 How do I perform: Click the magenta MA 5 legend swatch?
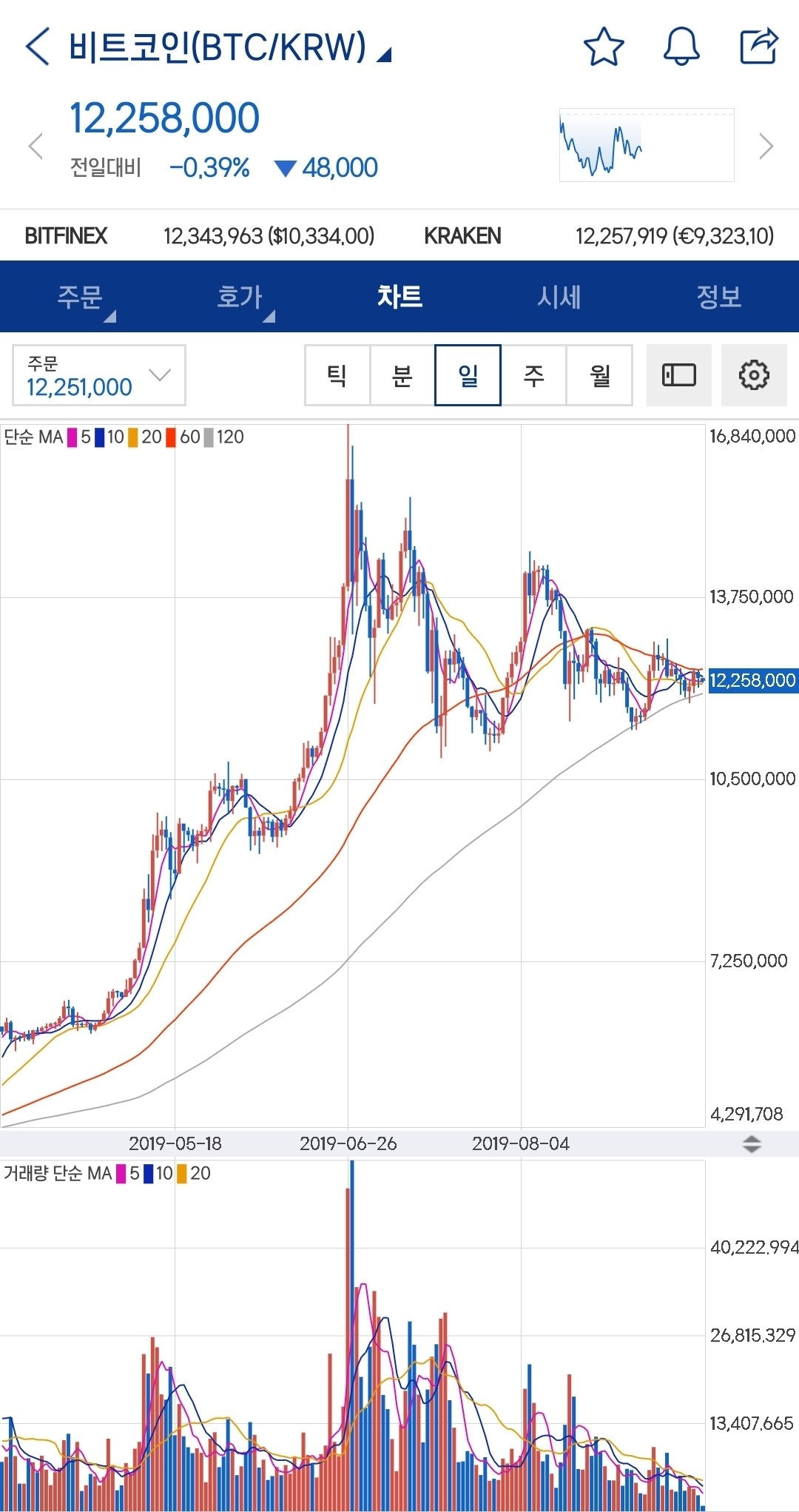click(x=73, y=437)
